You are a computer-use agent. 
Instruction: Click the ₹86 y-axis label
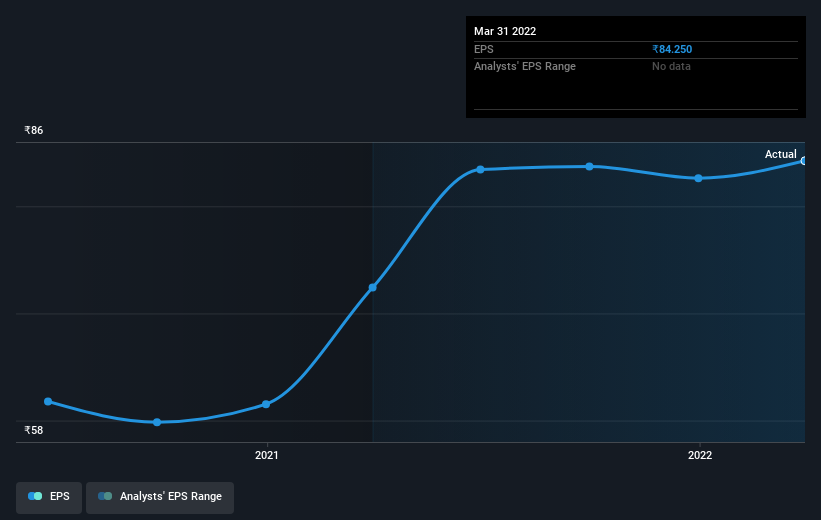34,130
